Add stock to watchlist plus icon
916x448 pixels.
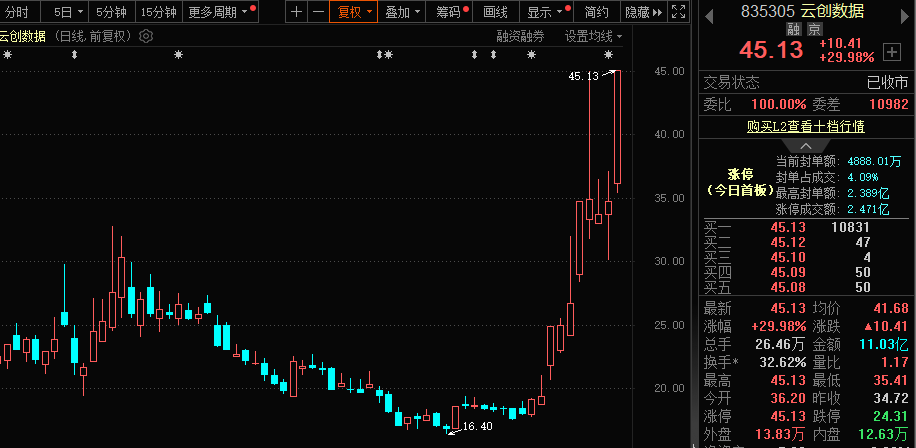[891, 49]
